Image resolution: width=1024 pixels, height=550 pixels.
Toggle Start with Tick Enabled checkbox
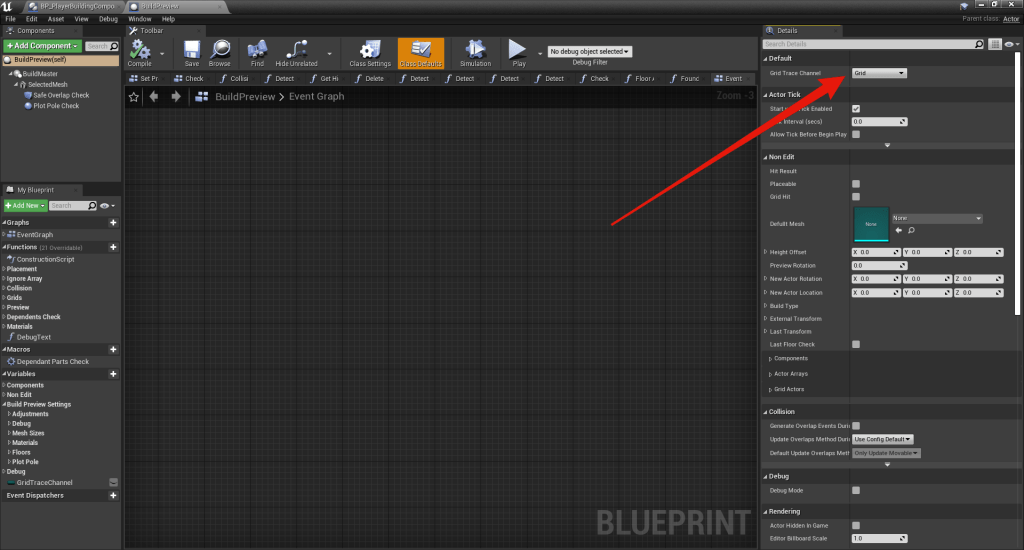coord(856,109)
